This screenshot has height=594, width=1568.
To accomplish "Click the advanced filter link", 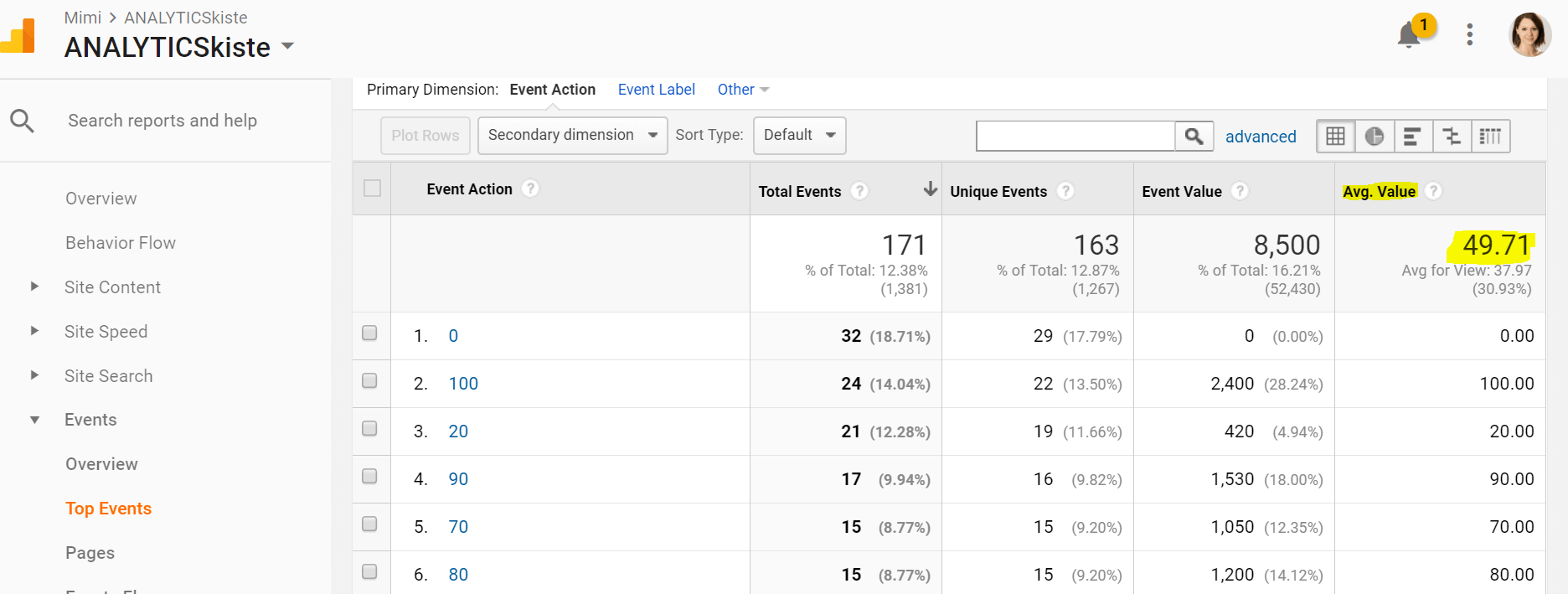I will (1261, 137).
